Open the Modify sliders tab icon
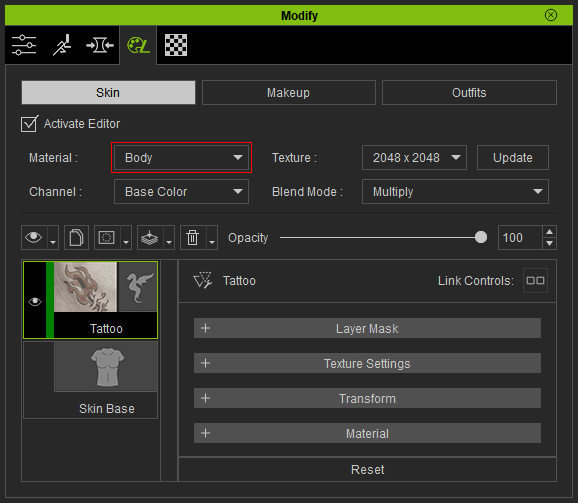This screenshot has height=503, width=578. 24,45
